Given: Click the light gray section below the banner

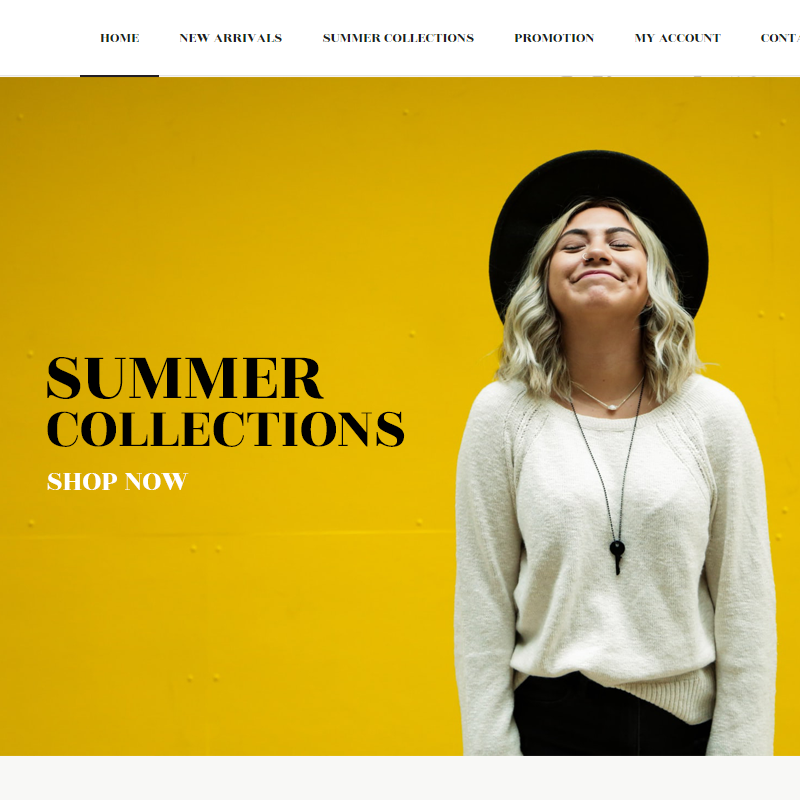Looking at the screenshot, I should (400, 778).
